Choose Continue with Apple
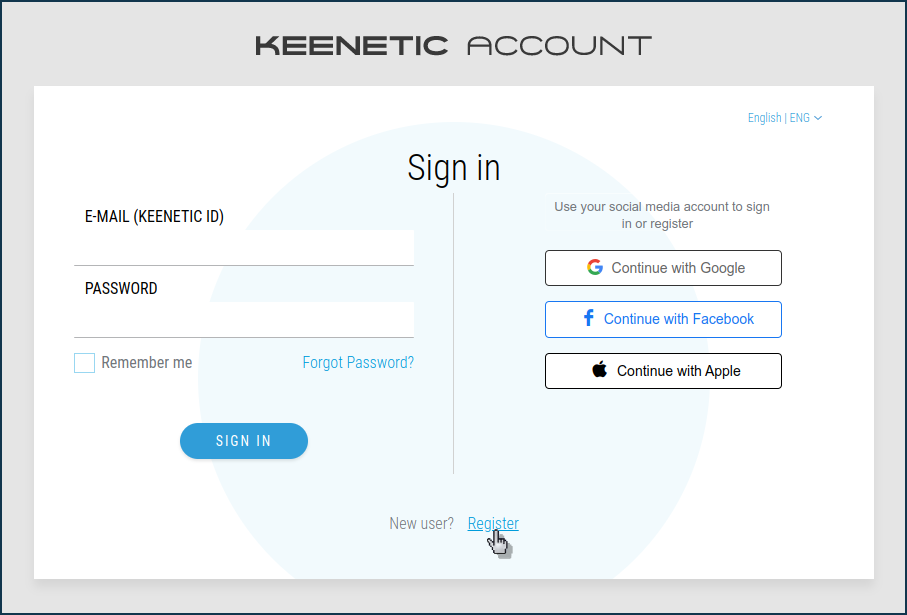The image size is (907, 615). pos(663,370)
